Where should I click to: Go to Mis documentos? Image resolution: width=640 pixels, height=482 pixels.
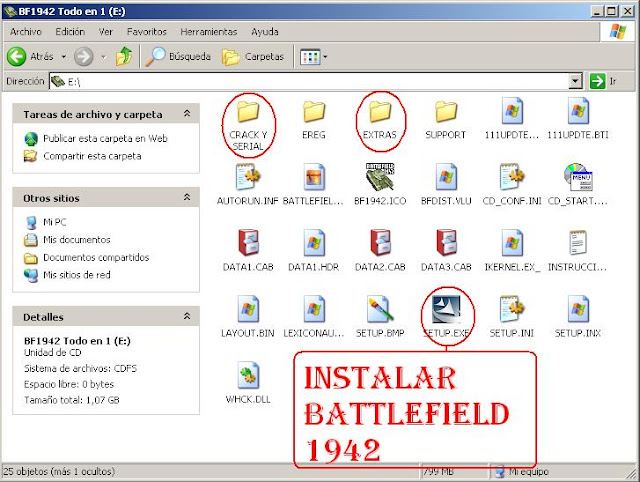[x=67, y=240]
